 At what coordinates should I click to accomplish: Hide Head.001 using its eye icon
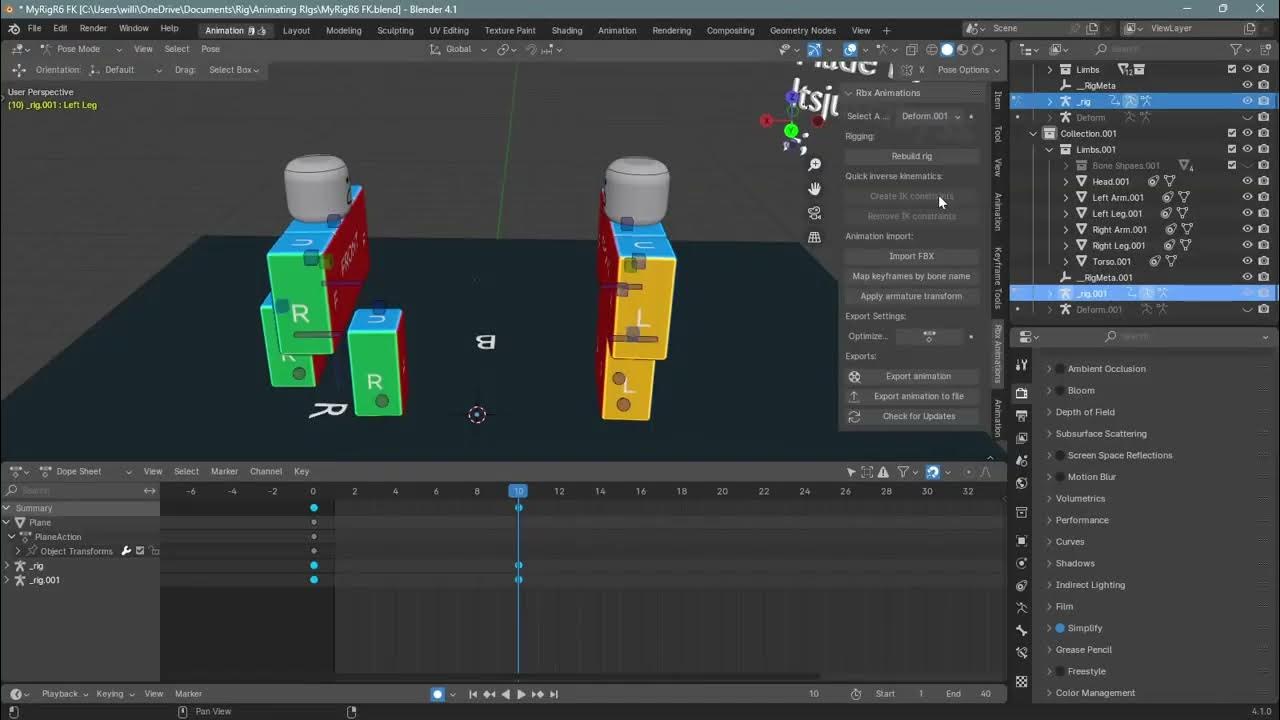pyautogui.click(x=1247, y=182)
